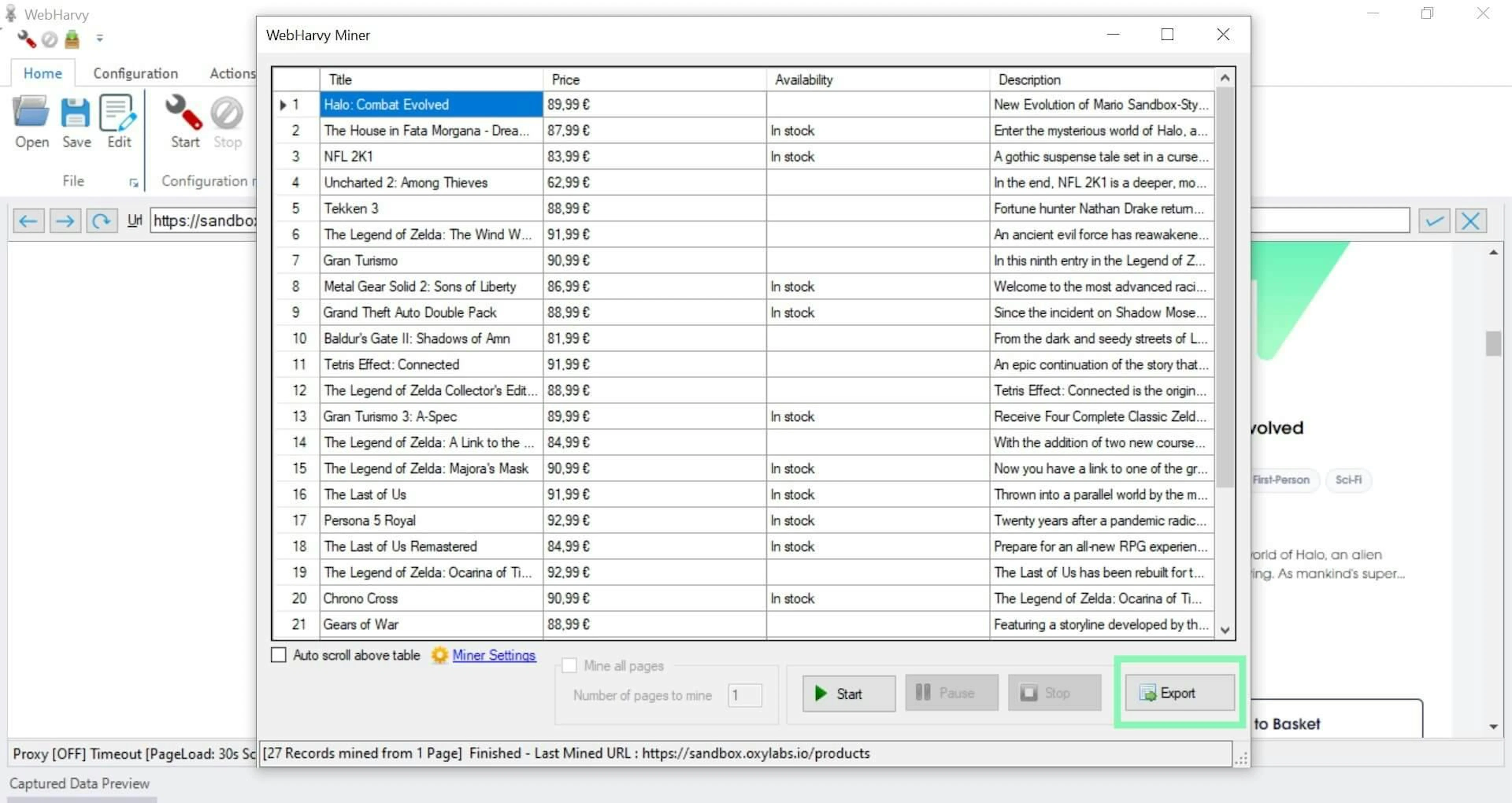The height and width of the screenshot is (803, 1512).
Task: Click the miner table vertical scrollbar thumb
Action: pyautogui.click(x=1225, y=287)
